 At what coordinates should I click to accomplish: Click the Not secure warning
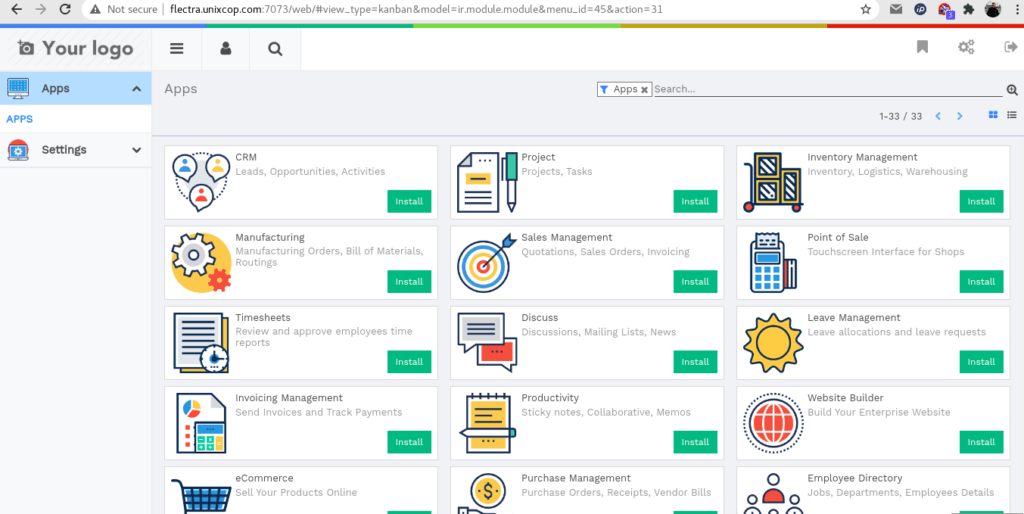click(x=124, y=10)
